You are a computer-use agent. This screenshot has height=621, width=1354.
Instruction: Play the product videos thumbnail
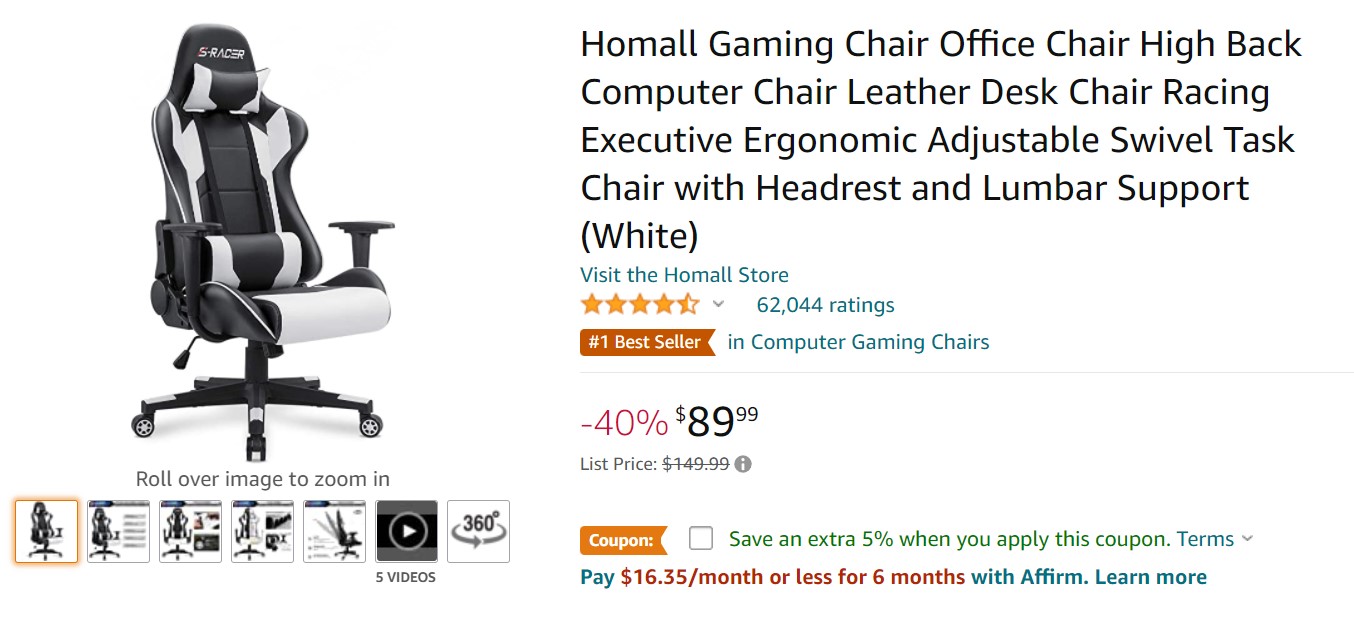click(x=406, y=531)
